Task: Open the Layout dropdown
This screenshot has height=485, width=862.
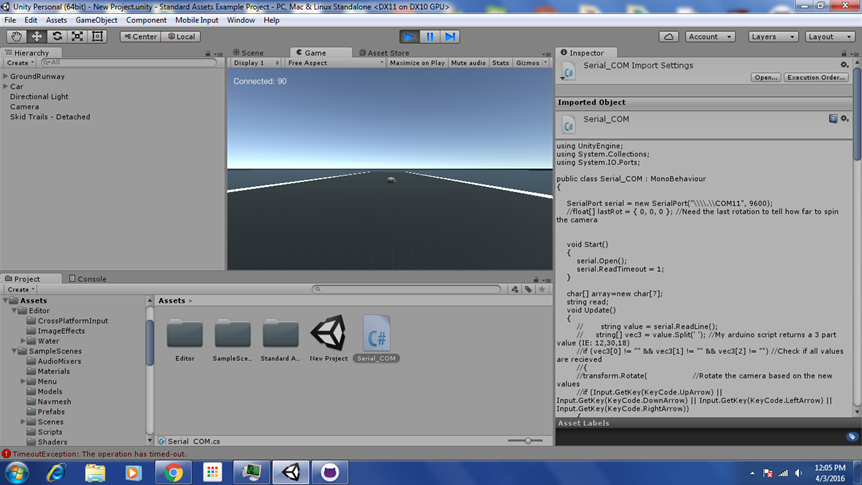Action: 830,37
